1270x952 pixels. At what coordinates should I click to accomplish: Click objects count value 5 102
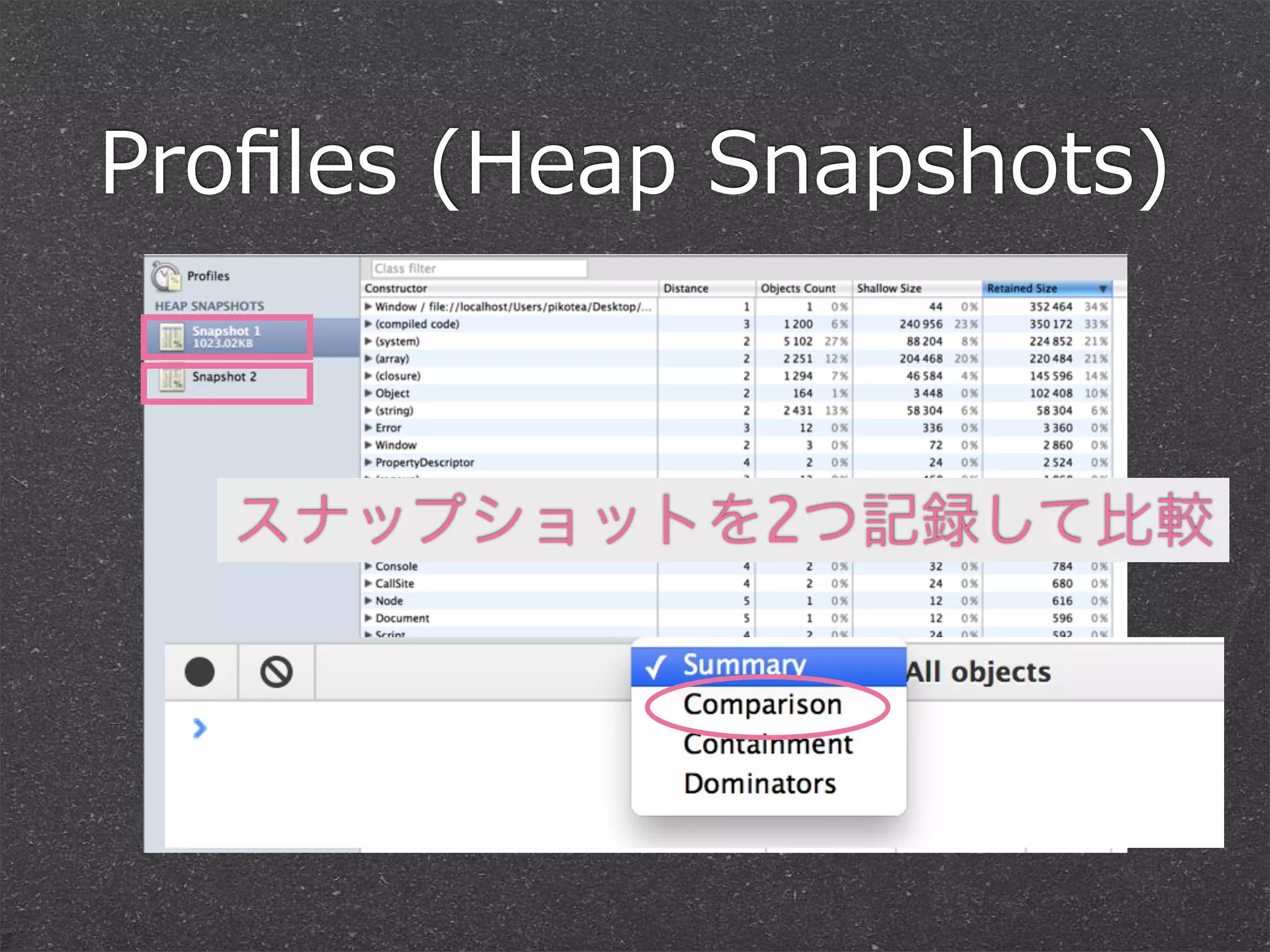click(x=797, y=342)
